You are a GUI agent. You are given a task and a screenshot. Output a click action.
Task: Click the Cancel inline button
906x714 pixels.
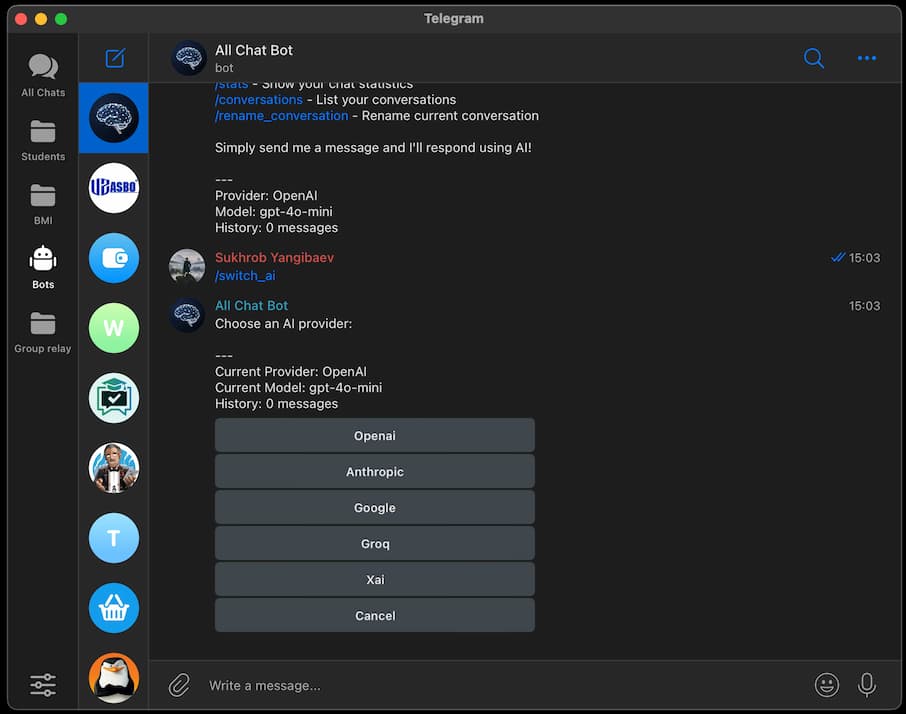374,615
